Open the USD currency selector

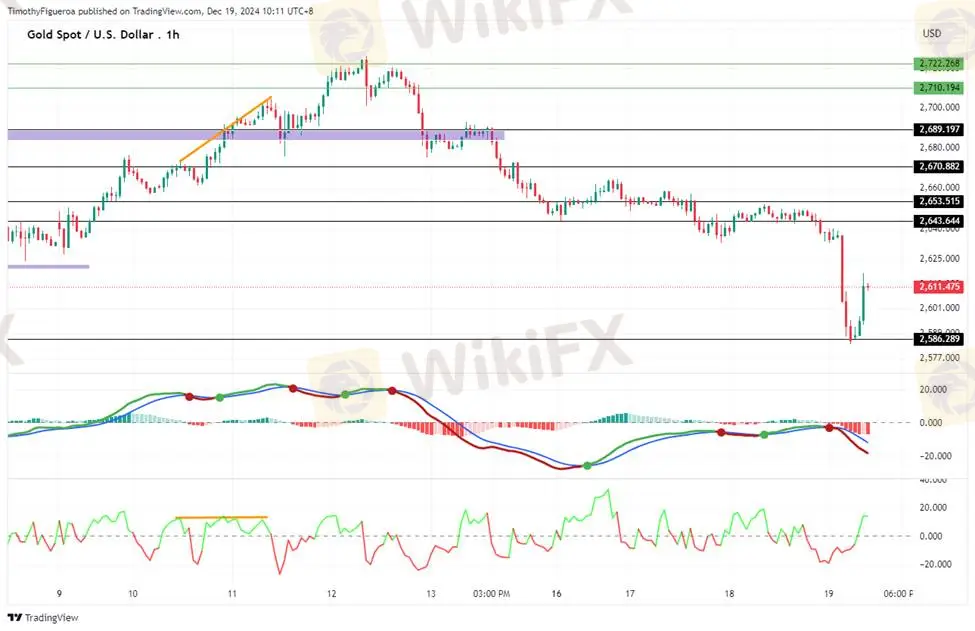[x=931, y=34]
